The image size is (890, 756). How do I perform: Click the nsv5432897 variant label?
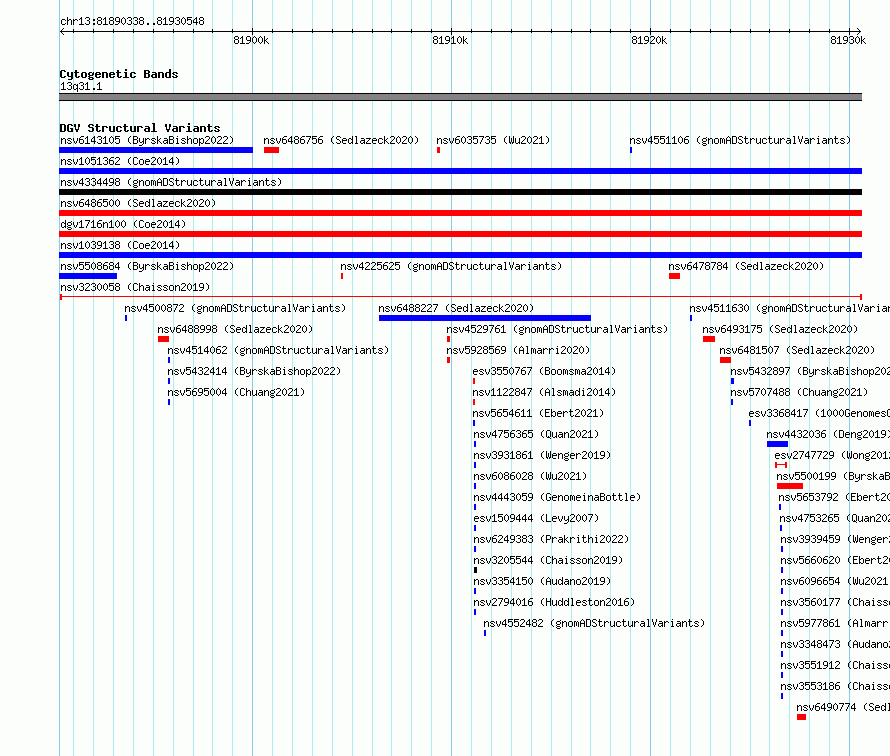coord(810,371)
